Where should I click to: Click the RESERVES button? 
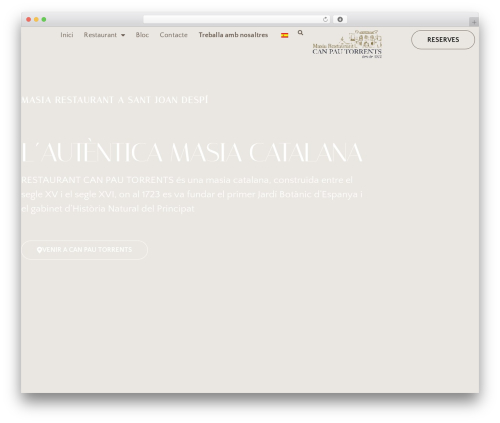443,40
